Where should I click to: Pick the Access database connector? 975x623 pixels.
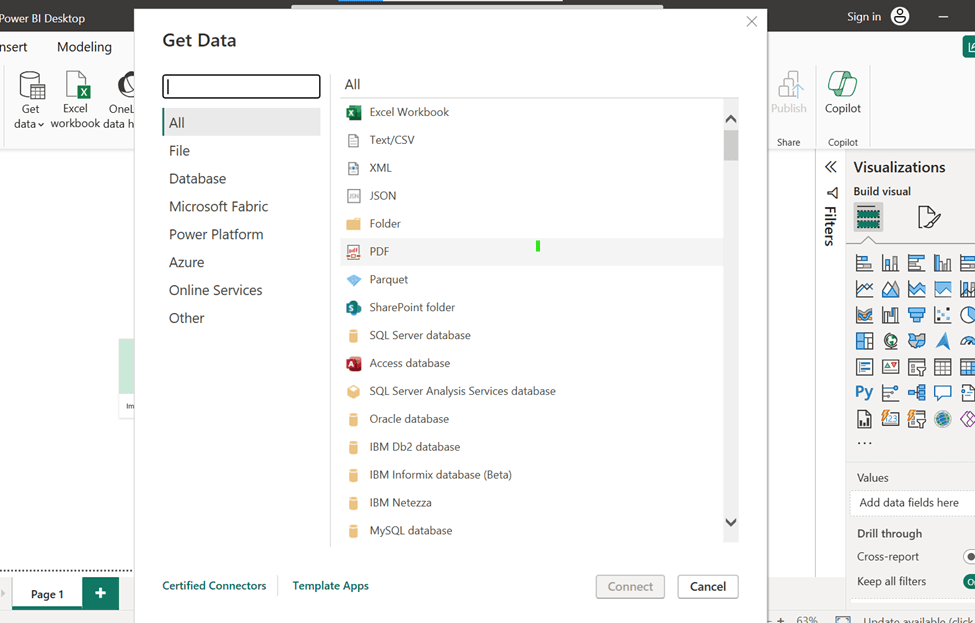point(409,364)
